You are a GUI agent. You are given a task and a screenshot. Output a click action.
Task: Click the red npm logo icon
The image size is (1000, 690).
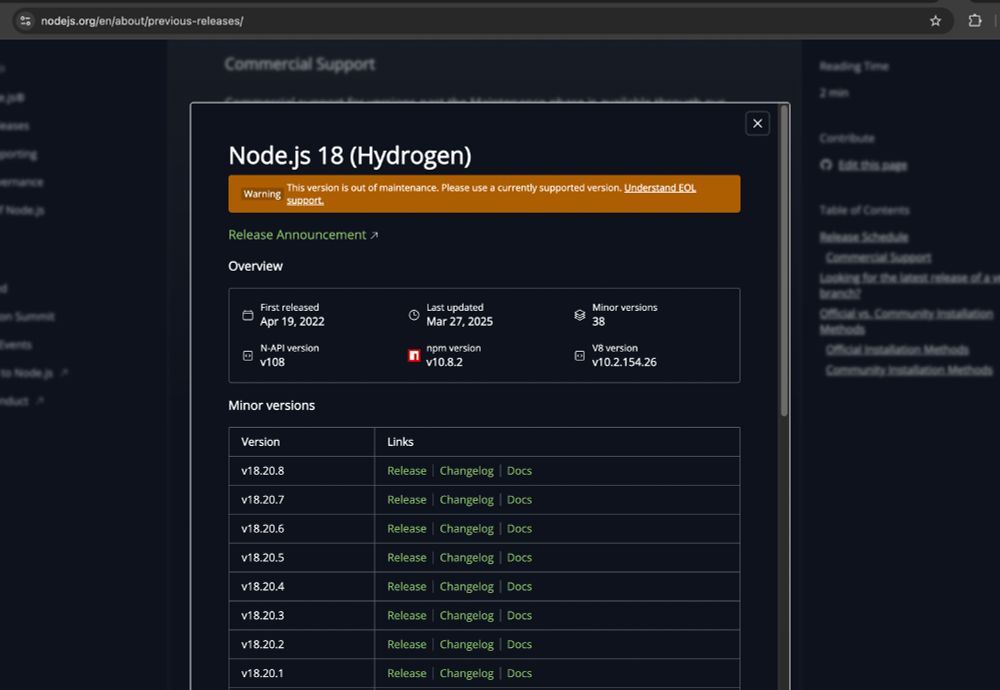pyautogui.click(x=414, y=356)
